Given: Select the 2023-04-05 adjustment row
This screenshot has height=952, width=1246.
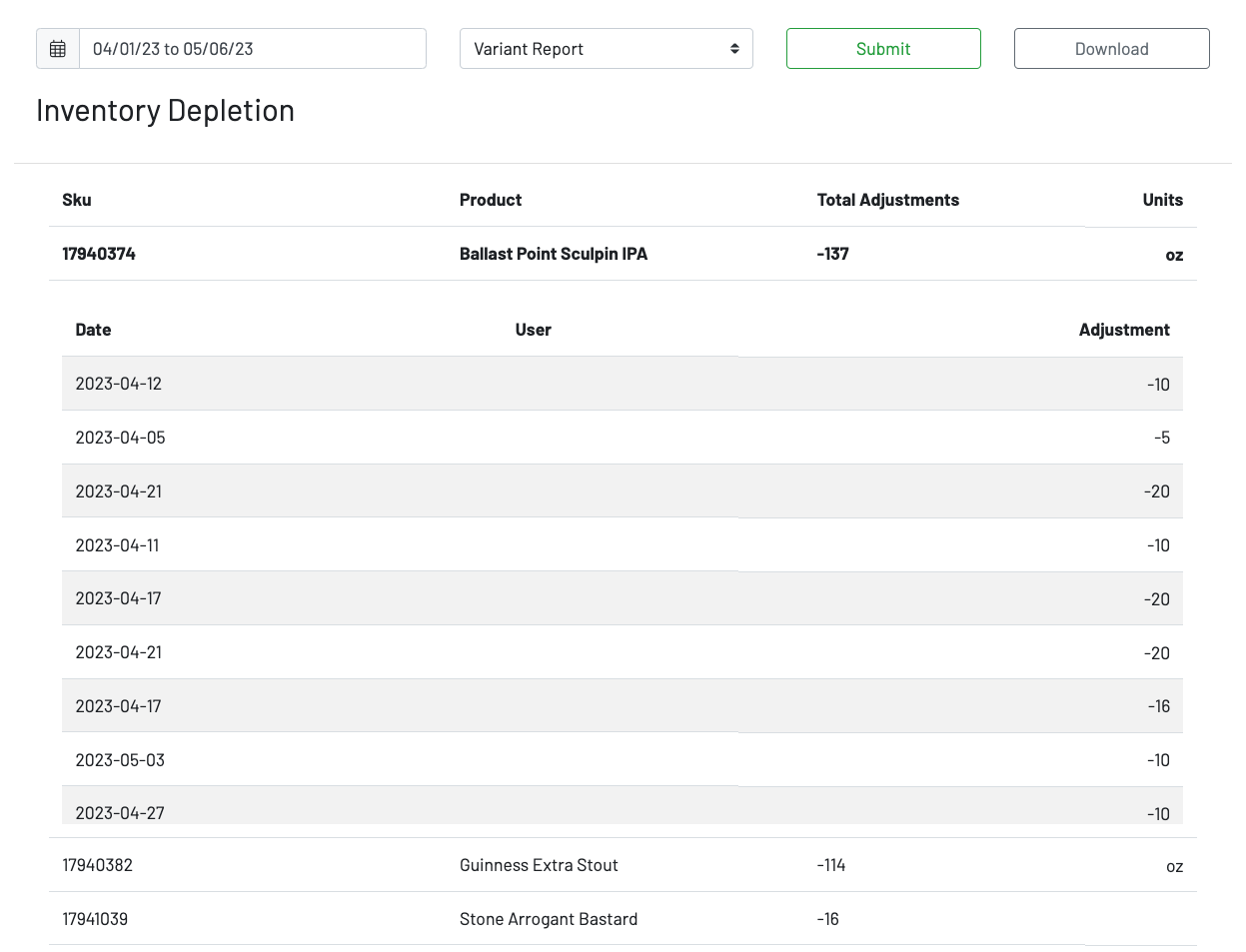Looking at the screenshot, I should pyautogui.click(x=622, y=438).
